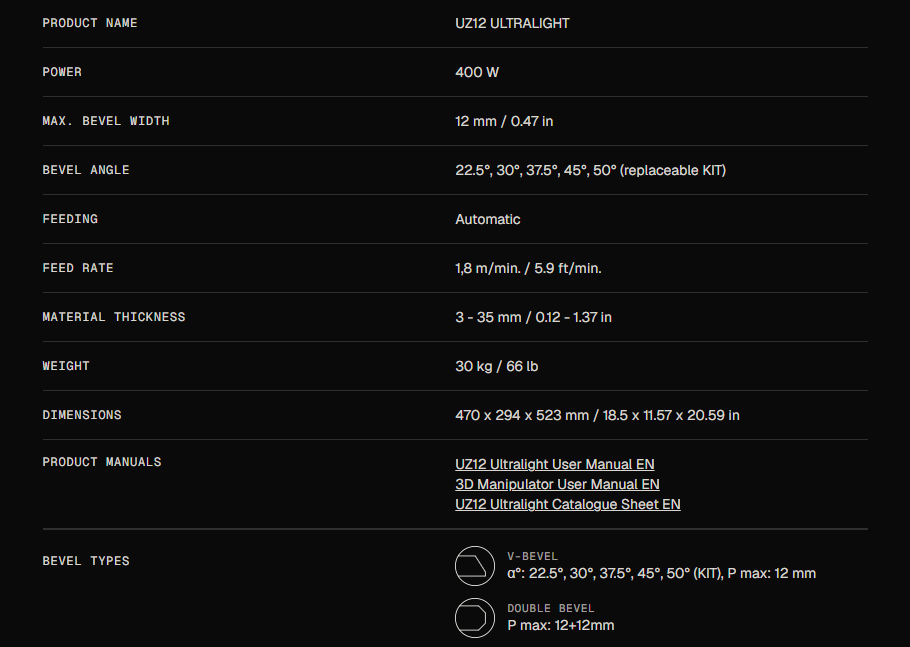Screen dimensions: 910x647
Task: Click the bevel angle replaceable KIT value
Action: [590, 170]
